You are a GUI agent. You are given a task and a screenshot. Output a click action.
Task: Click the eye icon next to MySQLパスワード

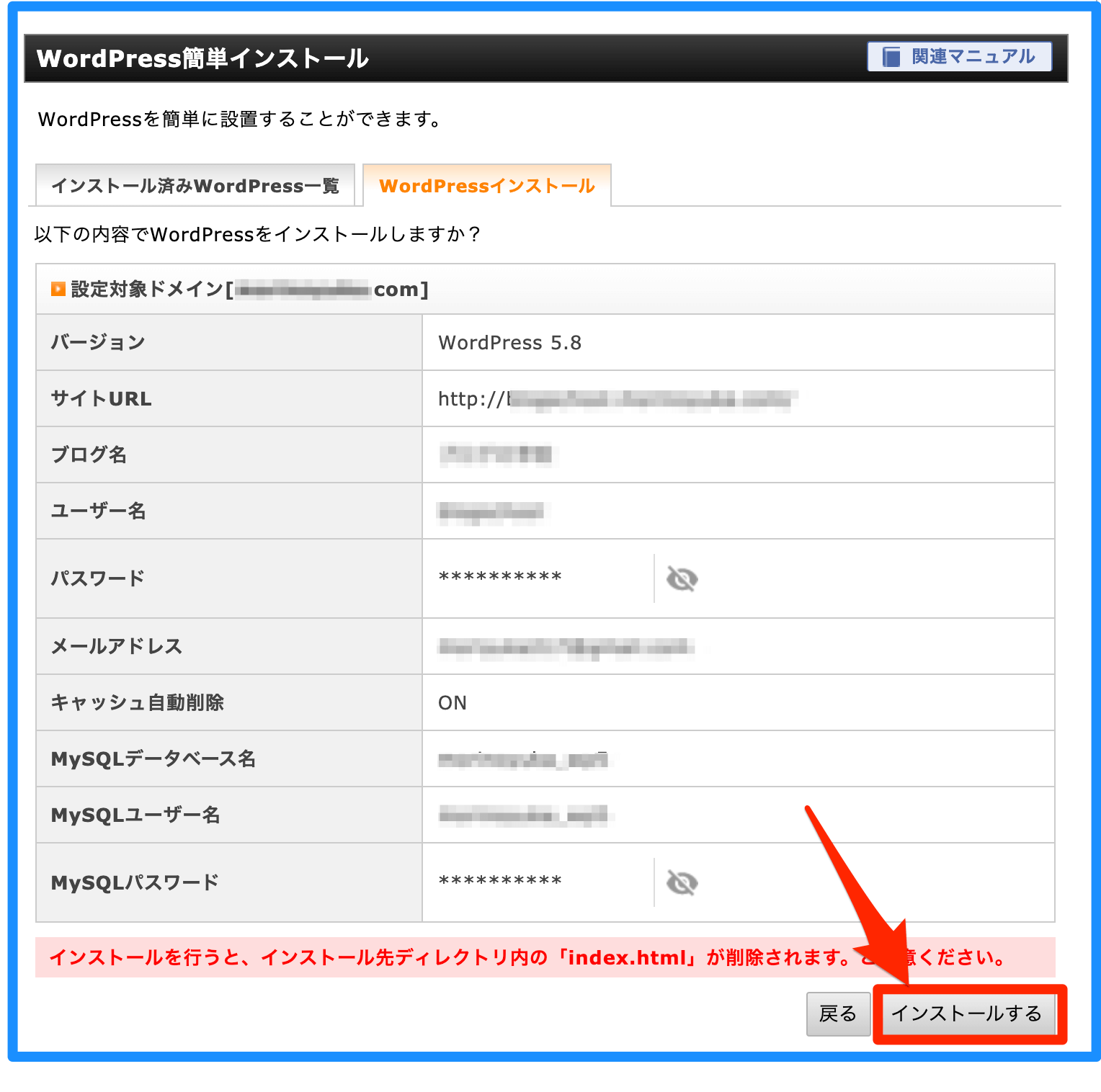pos(681,882)
